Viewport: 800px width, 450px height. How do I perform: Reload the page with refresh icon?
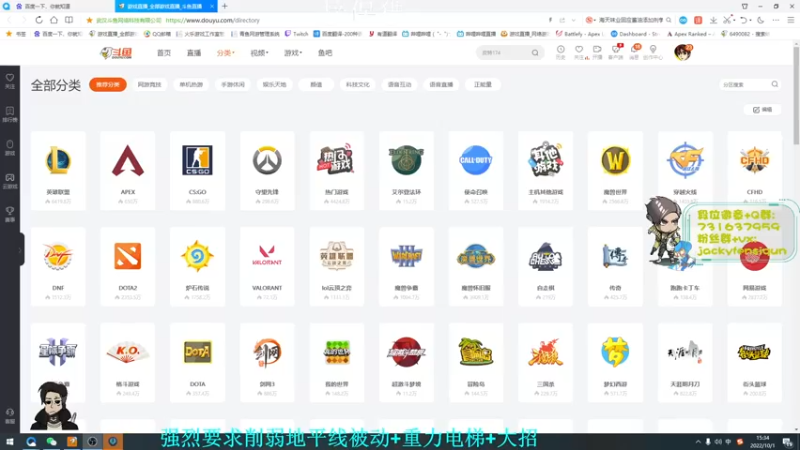point(39,20)
